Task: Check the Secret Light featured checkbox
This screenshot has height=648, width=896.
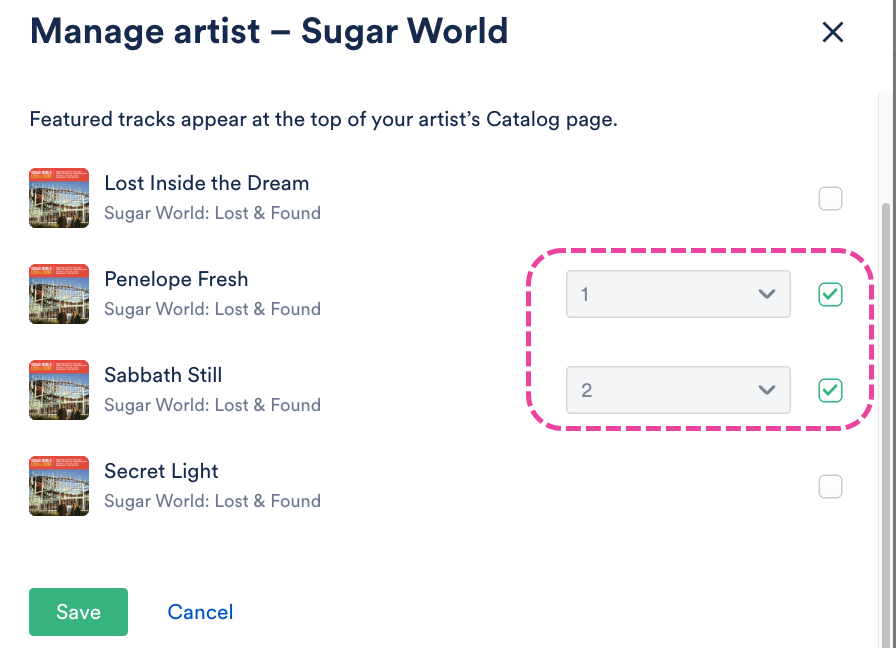Action: pyautogui.click(x=830, y=487)
